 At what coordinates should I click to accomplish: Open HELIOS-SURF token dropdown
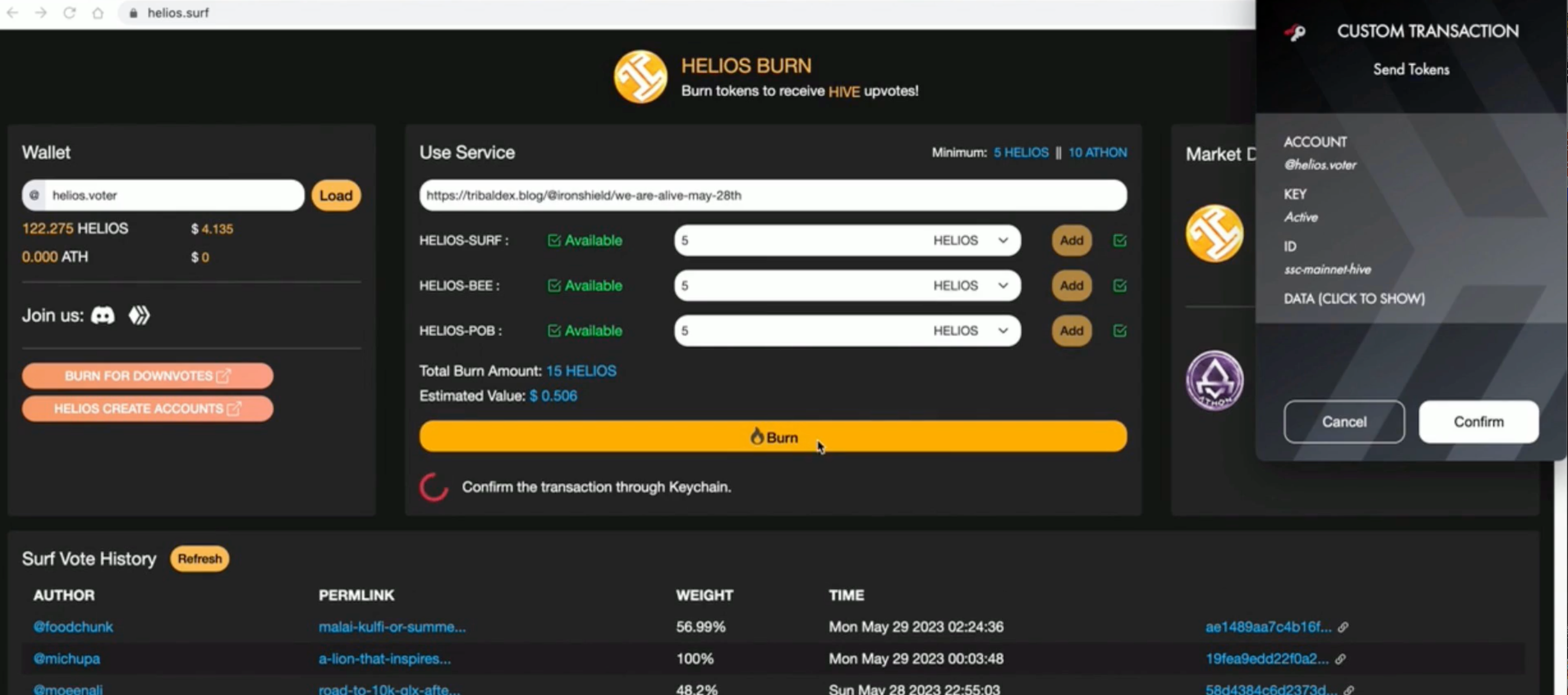click(x=971, y=241)
